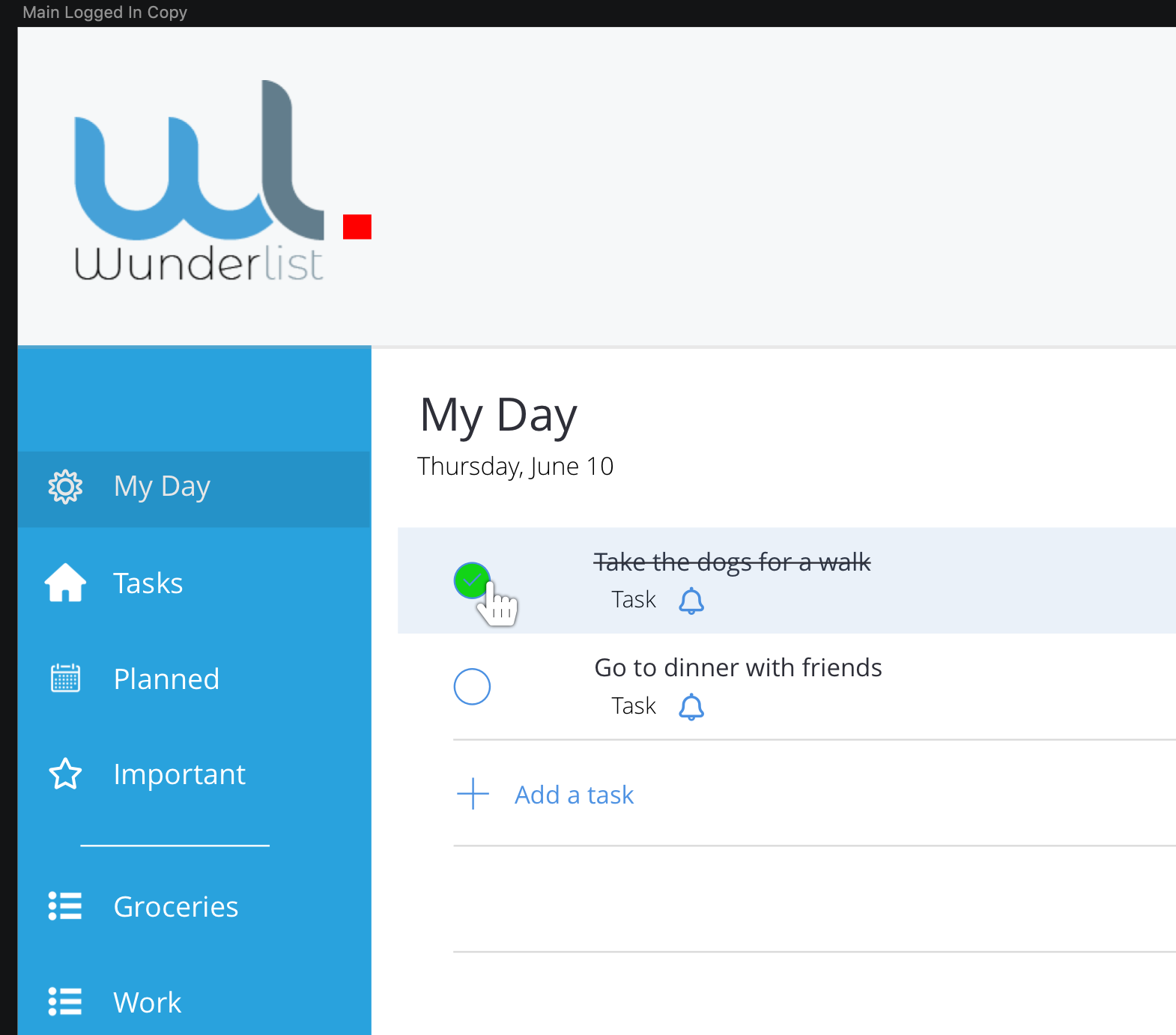Viewport: 1176px width, 1035px height.
Task: Click the Work list icon
Action: click(x=65, y=1001)
